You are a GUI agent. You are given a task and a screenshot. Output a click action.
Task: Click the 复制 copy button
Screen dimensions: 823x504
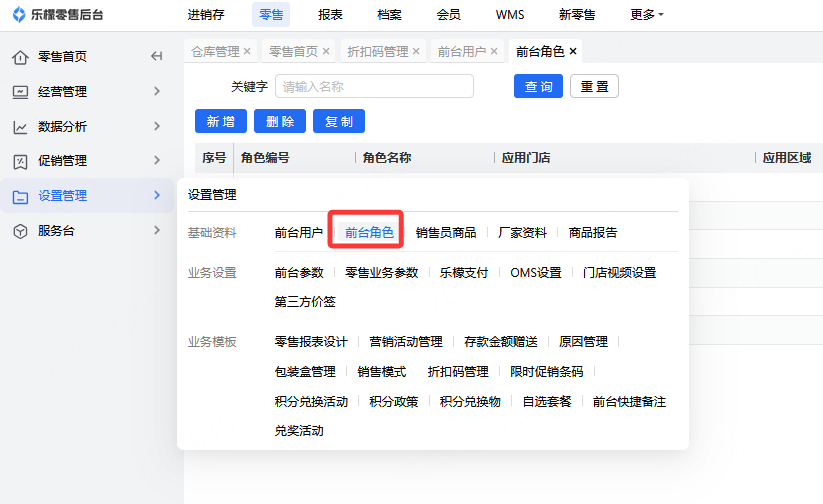pyautogui.click(x=339, y=121)
